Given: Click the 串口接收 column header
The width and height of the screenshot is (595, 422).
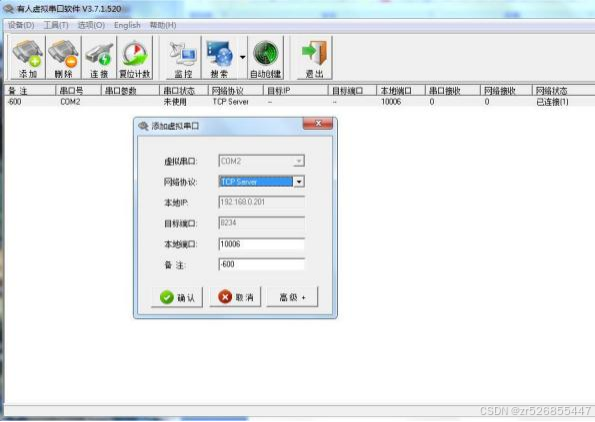Looking at the screenshot, I should point(453,90).
